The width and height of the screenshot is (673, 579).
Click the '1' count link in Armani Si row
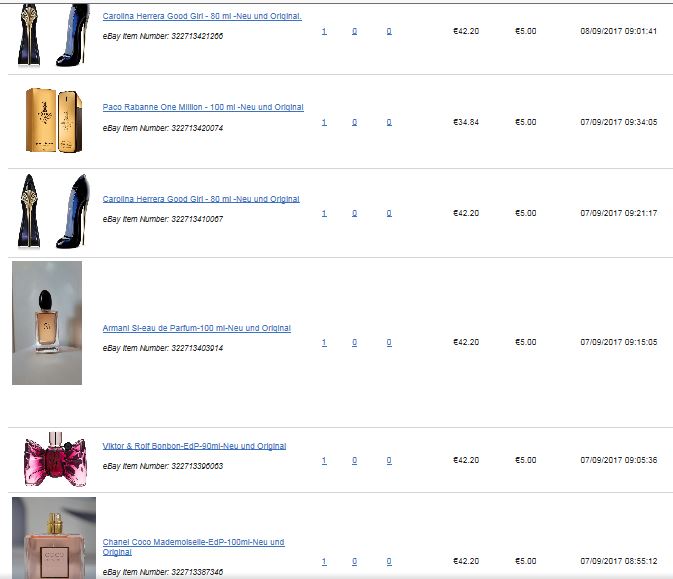[324, 343]
